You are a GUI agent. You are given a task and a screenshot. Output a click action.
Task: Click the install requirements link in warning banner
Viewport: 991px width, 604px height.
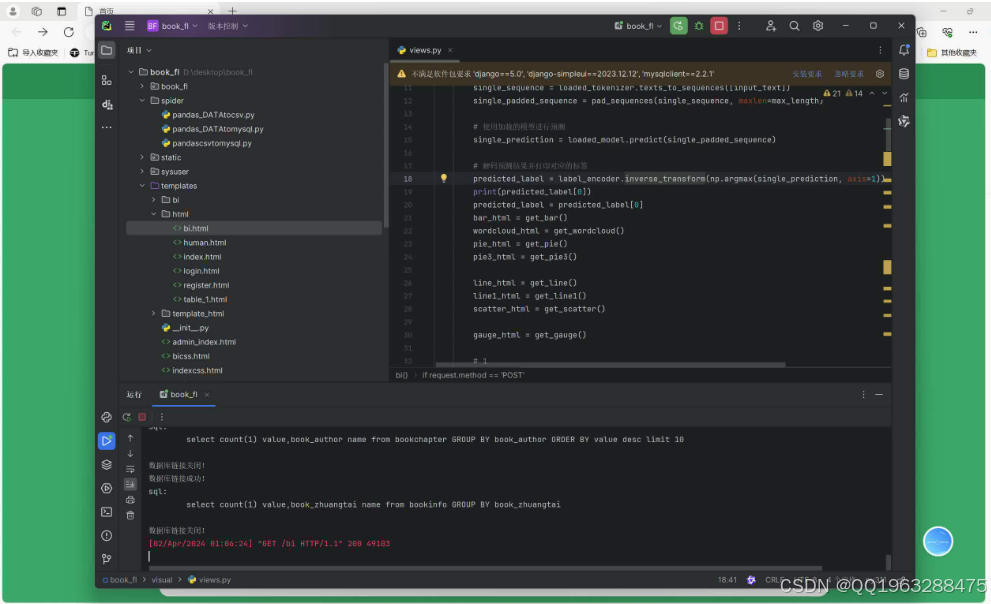tap(807, 74)
